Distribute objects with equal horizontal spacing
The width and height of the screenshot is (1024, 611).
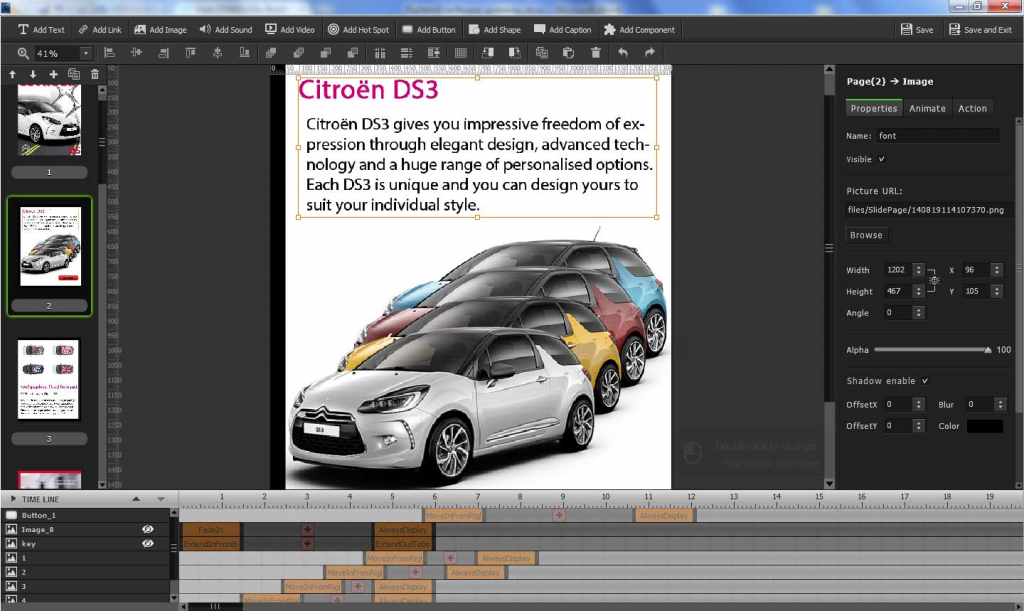point(379,53)
